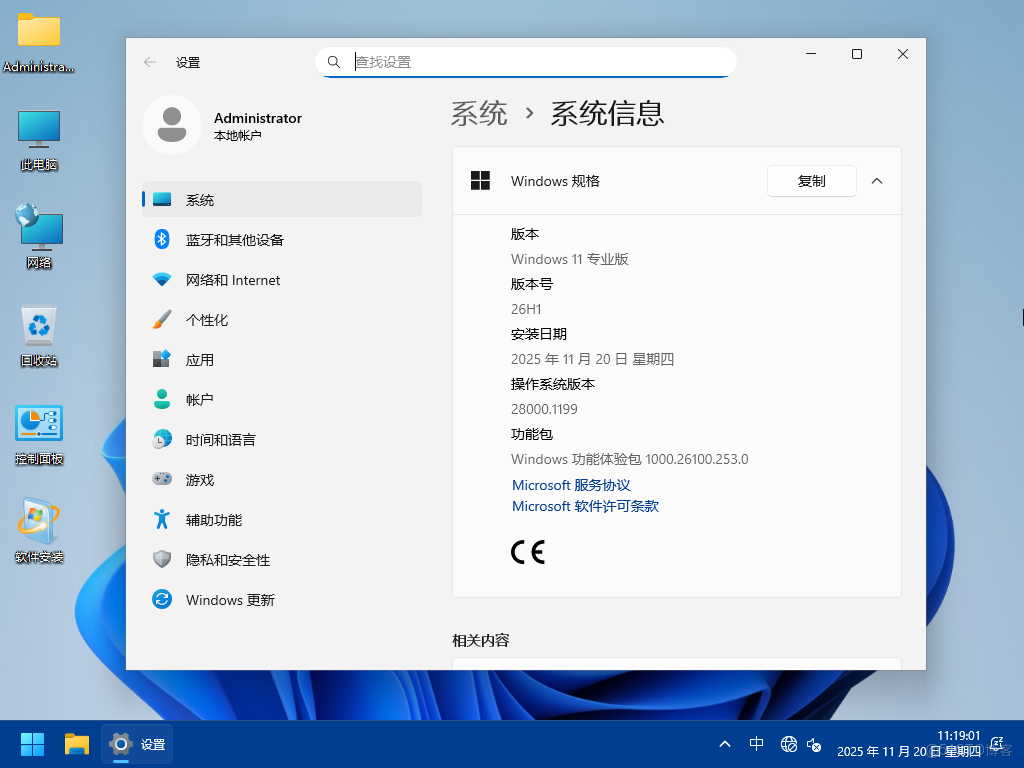Image resolution: width=1024 pixels, height=768 pixels.
Task: Expand hidden icons in the system tray
Action: click(x=725, y=743)
